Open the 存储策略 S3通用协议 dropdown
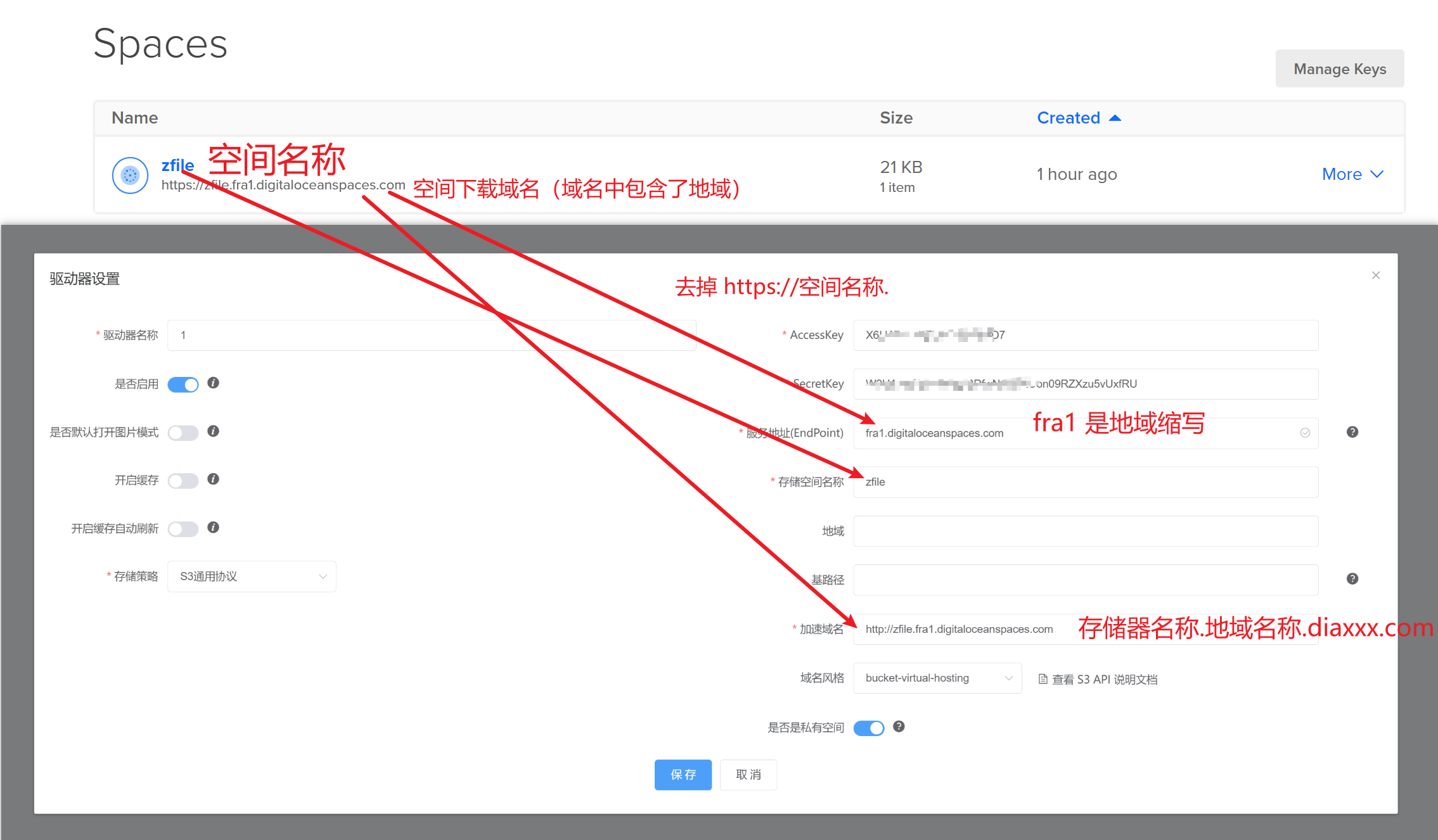Viewport: 1438px width, 840px height. click(252, 576)
